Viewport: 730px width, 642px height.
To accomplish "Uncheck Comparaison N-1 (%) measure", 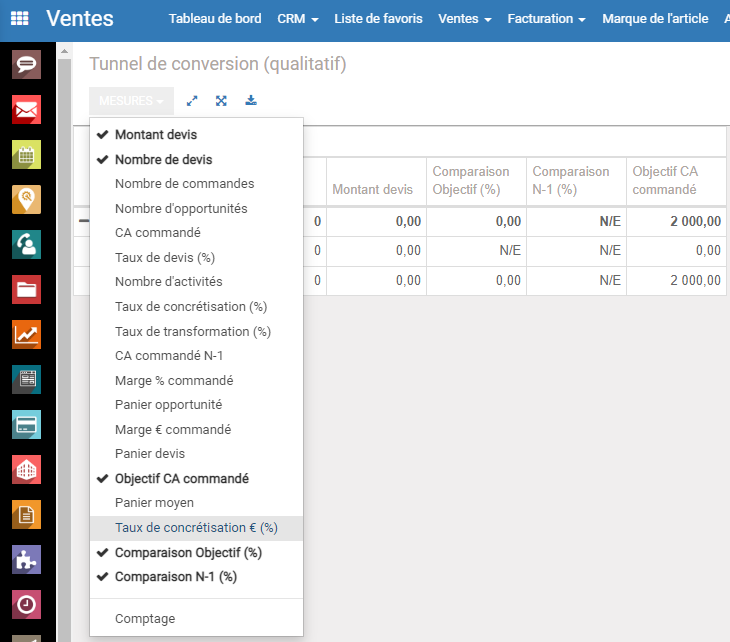I will [x=196, y=576].
